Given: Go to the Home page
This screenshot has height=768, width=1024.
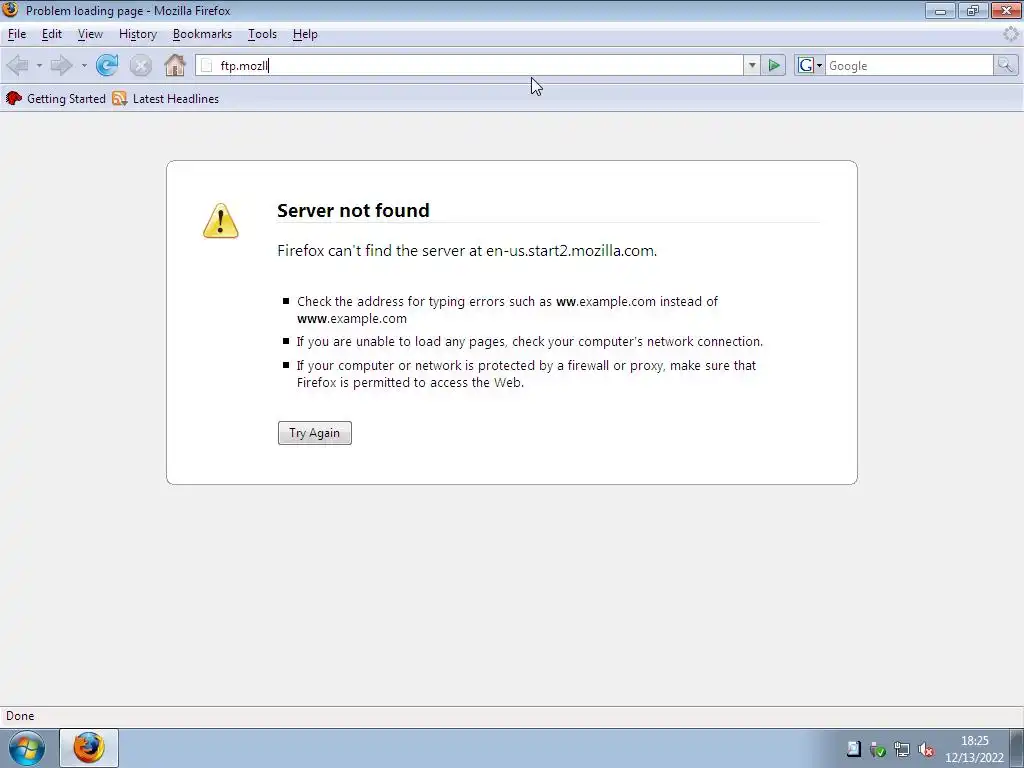Looking at the screenshot, I should tap(174, 65).
